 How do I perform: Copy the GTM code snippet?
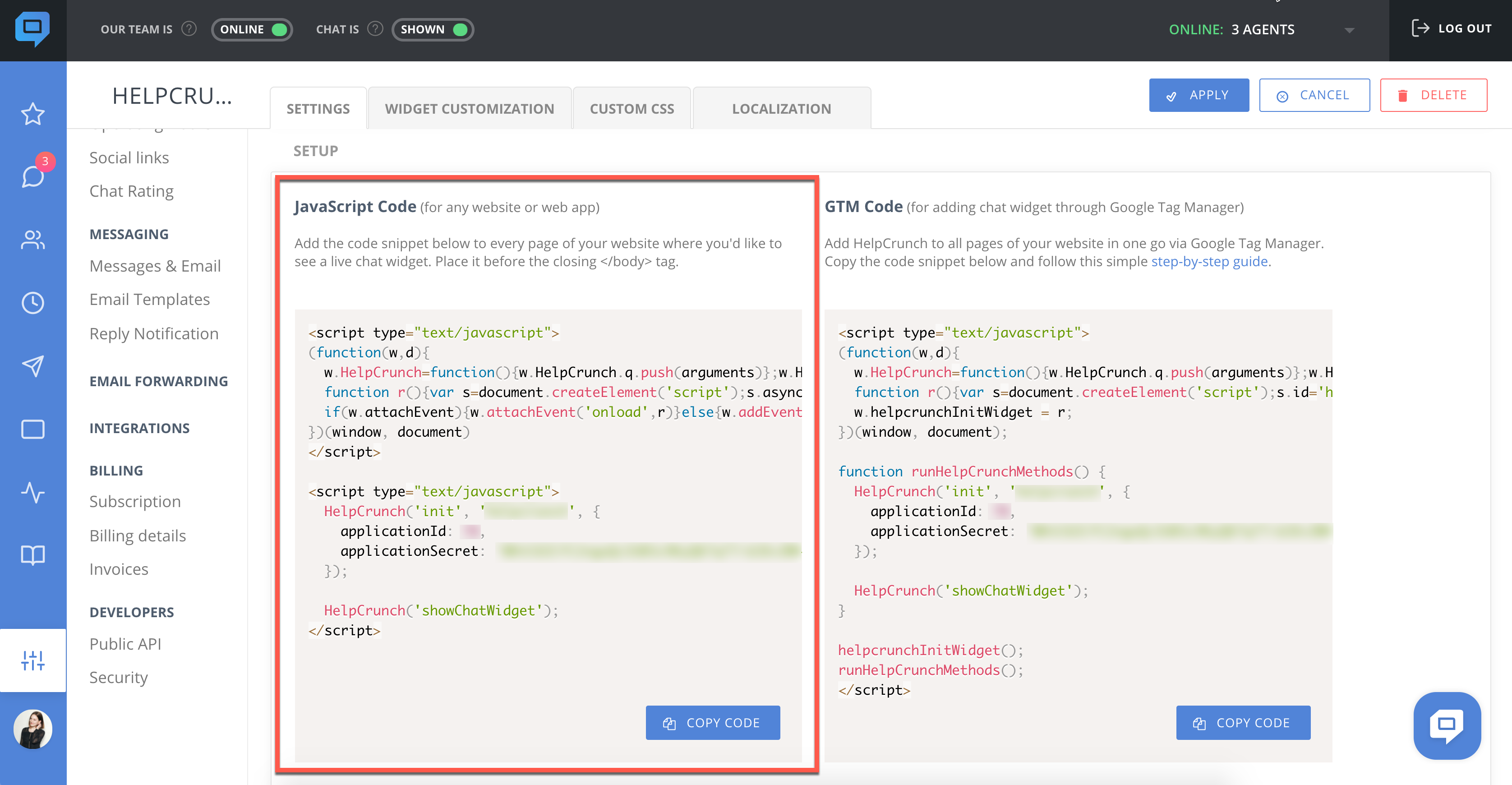[x=1243, y=722]
